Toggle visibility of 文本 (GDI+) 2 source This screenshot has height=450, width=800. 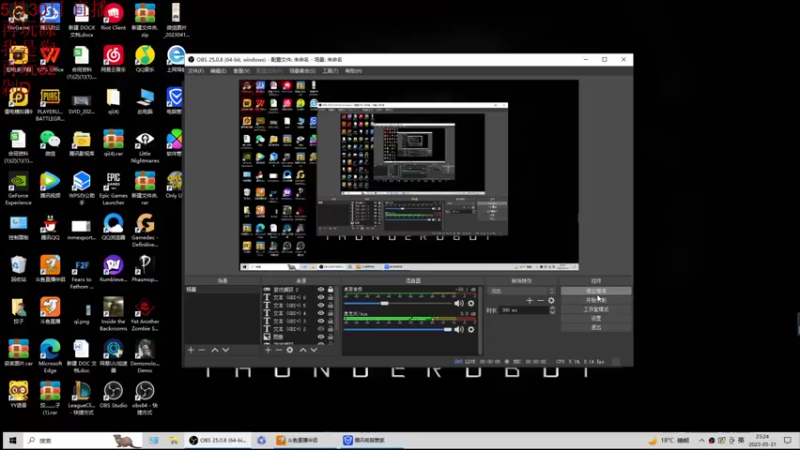pos(321,329)
